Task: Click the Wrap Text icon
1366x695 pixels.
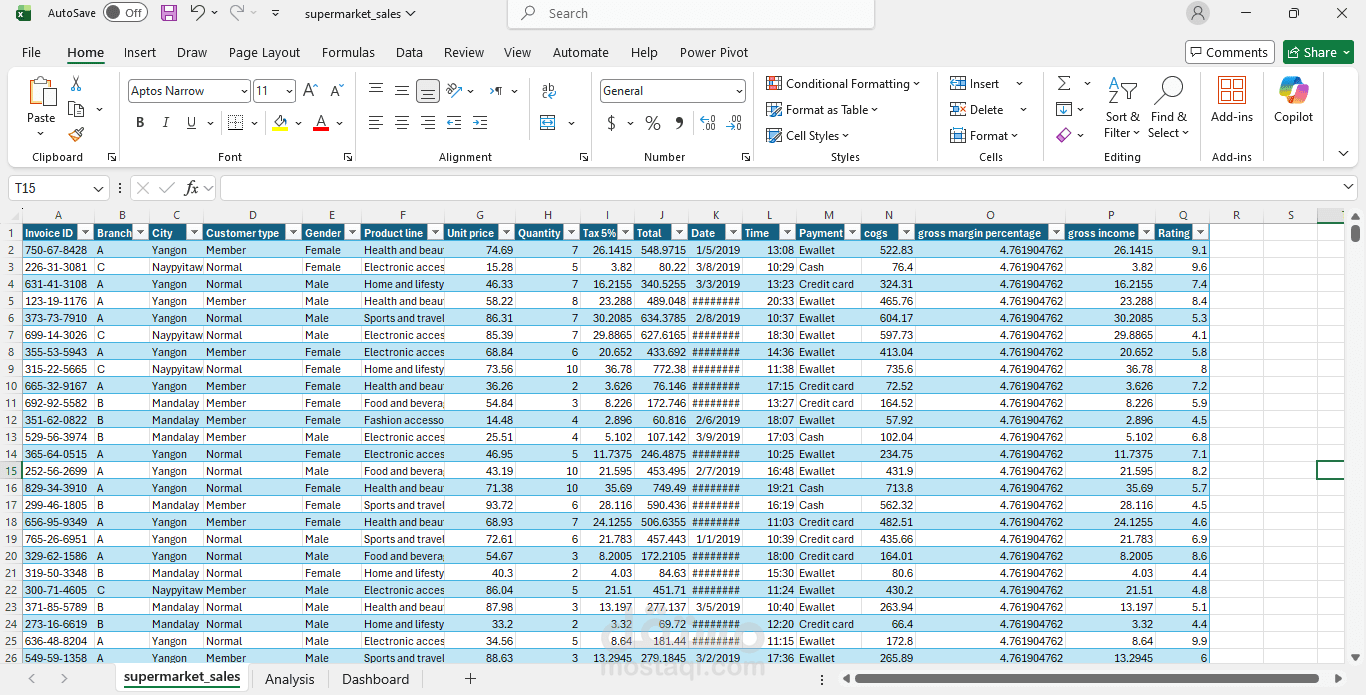Action: click(548, 90)
